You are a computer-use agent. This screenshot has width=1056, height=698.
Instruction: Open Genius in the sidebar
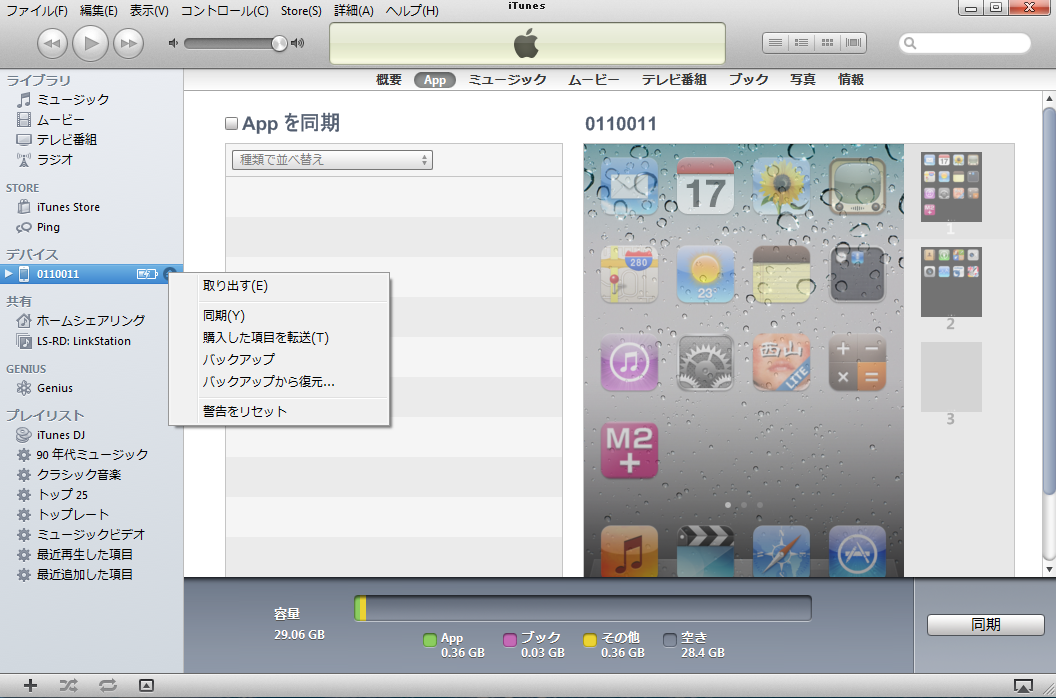[x=44, y=388]
